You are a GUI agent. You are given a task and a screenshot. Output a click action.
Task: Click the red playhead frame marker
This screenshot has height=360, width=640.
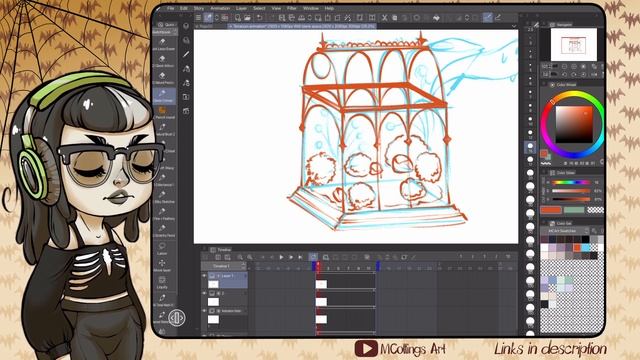point(318,266)
